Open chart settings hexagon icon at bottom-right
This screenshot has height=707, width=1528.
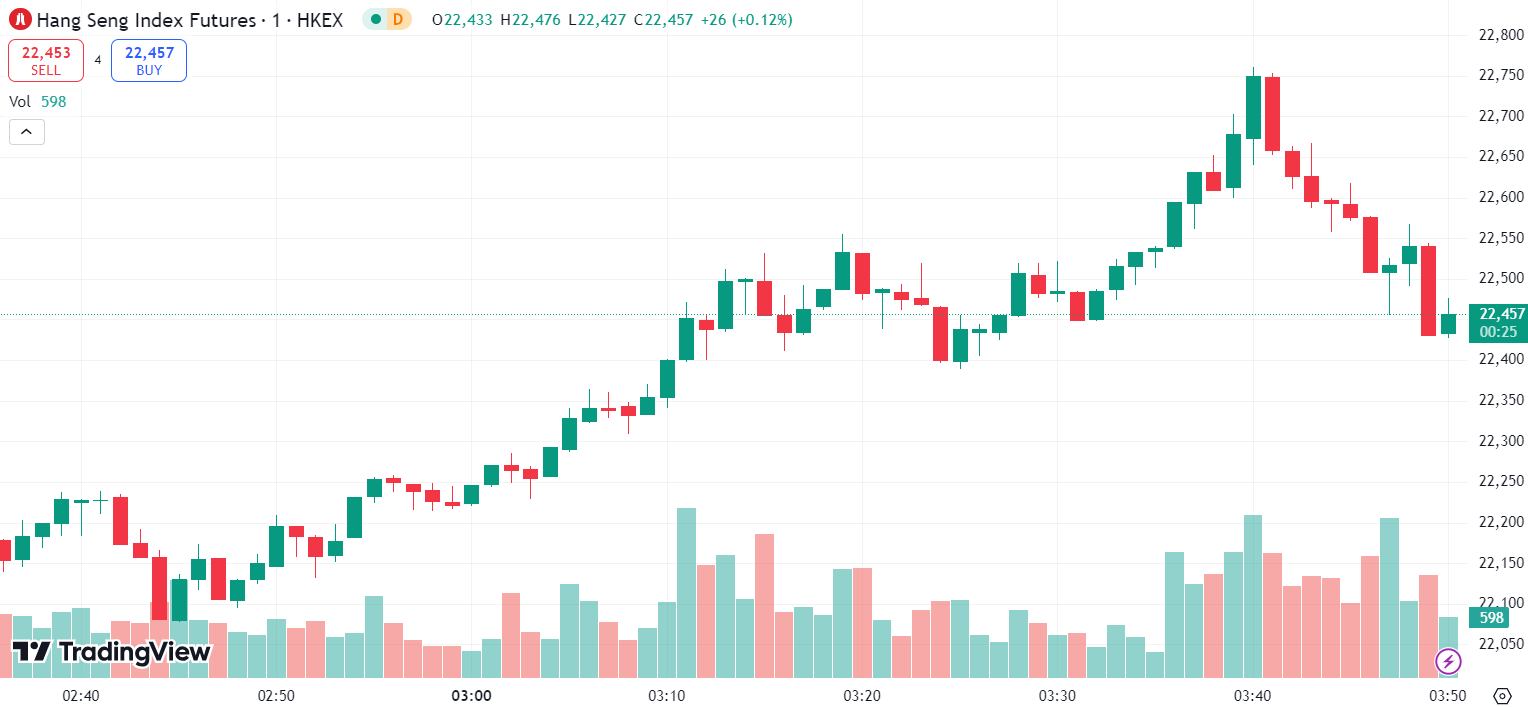[x=1502, y=695]
